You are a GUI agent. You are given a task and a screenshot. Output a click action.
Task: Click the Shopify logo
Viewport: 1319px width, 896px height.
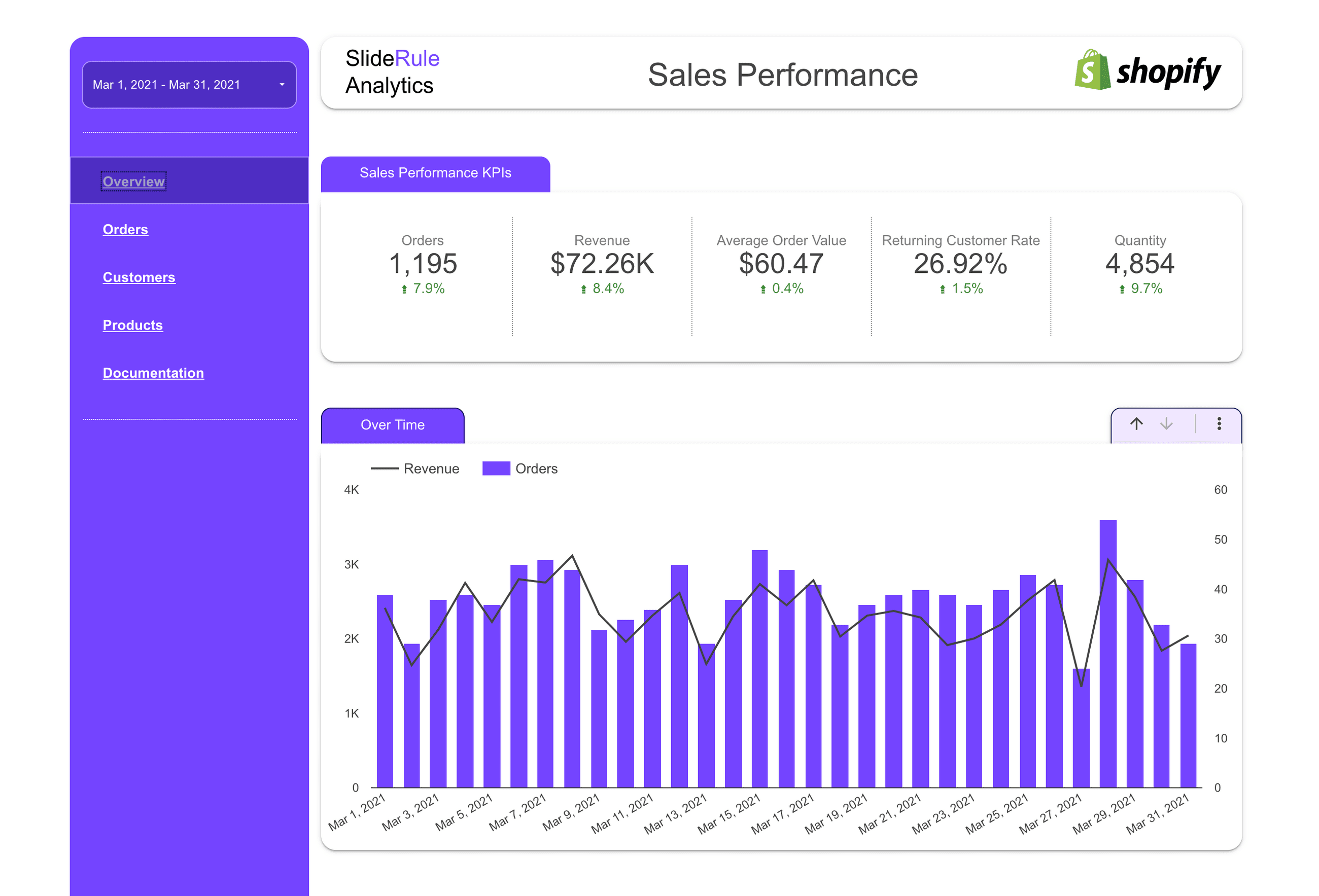[x=1147, y=70]
